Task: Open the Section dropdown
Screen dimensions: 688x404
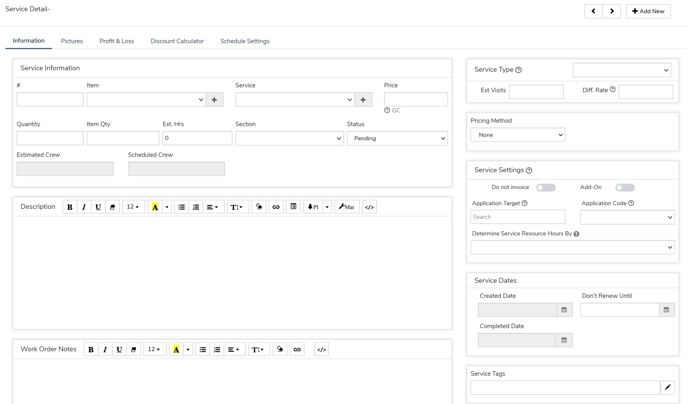Action: point(289,139)
